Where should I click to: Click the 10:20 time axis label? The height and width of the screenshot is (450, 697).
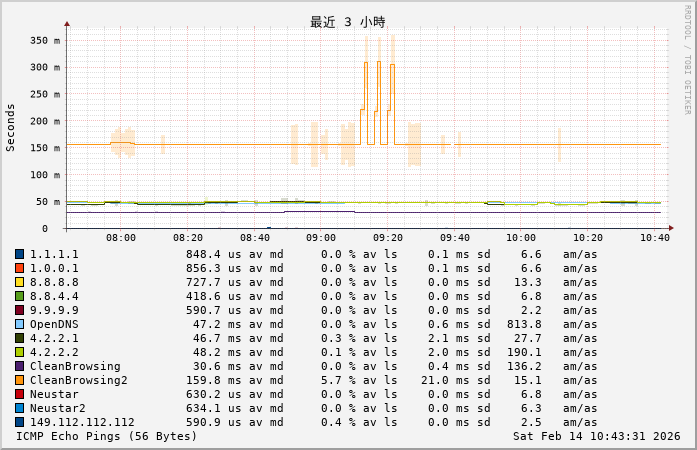pos(587,238)
